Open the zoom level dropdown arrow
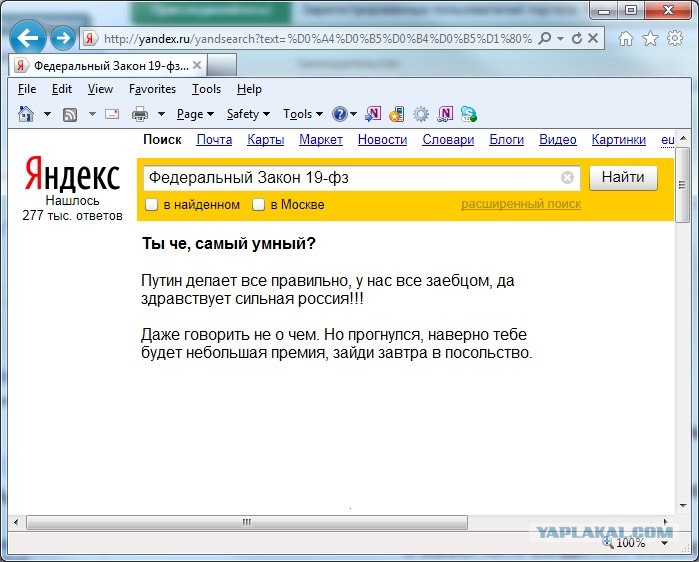The width and height of the screenshot is (699, 562). 664,543
